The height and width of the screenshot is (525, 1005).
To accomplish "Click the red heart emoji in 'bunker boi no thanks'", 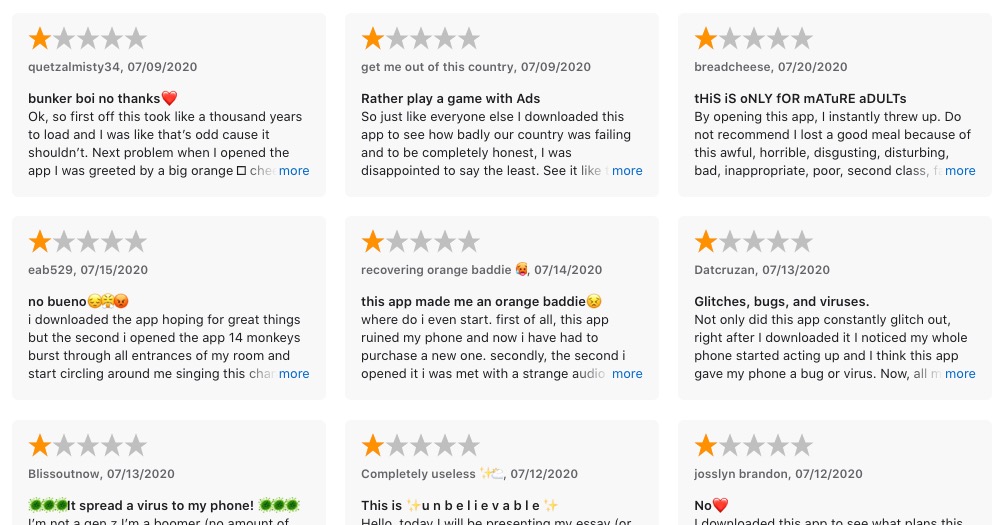I will click(169, 98).
